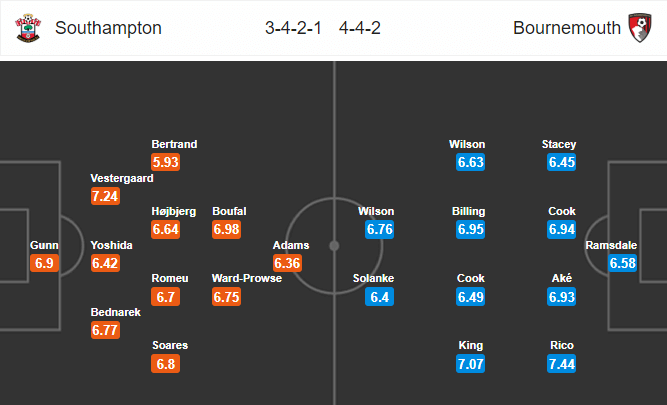This screenshot has width=667, height=405.
Task: Click Boufal's 6.98 rating badge
Action: 226,229
